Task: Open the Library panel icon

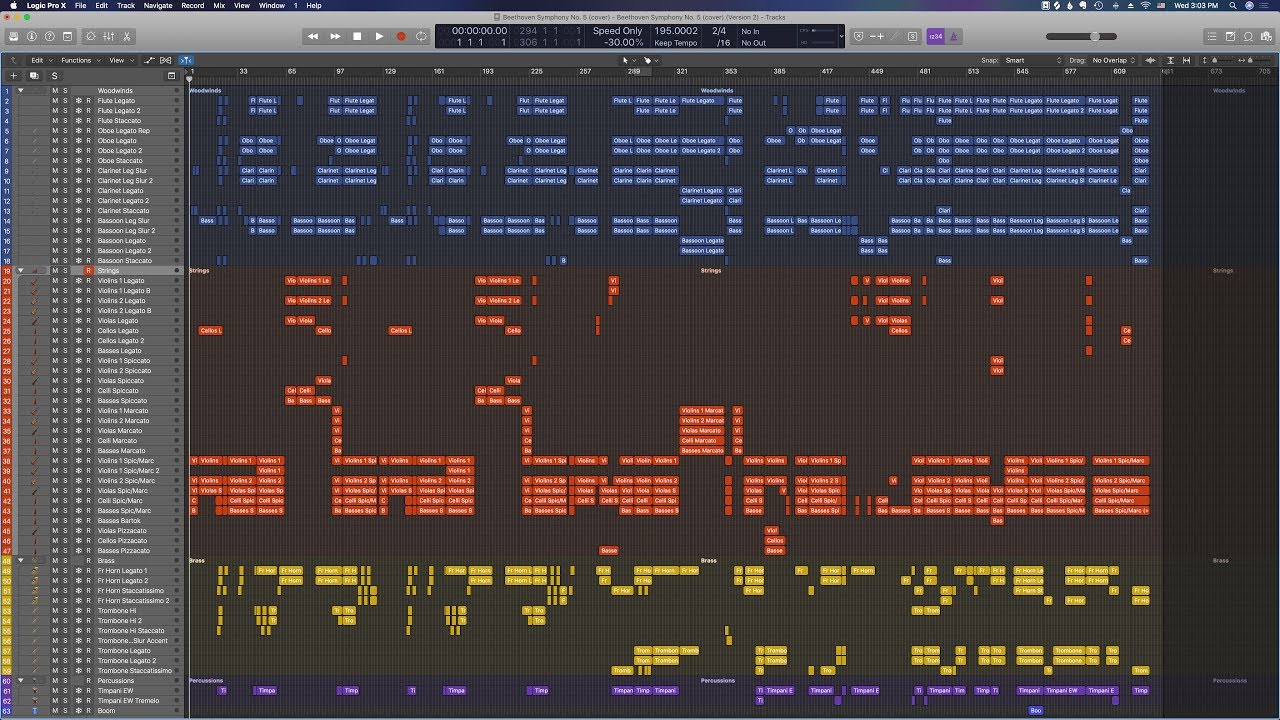Action: [x=14, y=36]
